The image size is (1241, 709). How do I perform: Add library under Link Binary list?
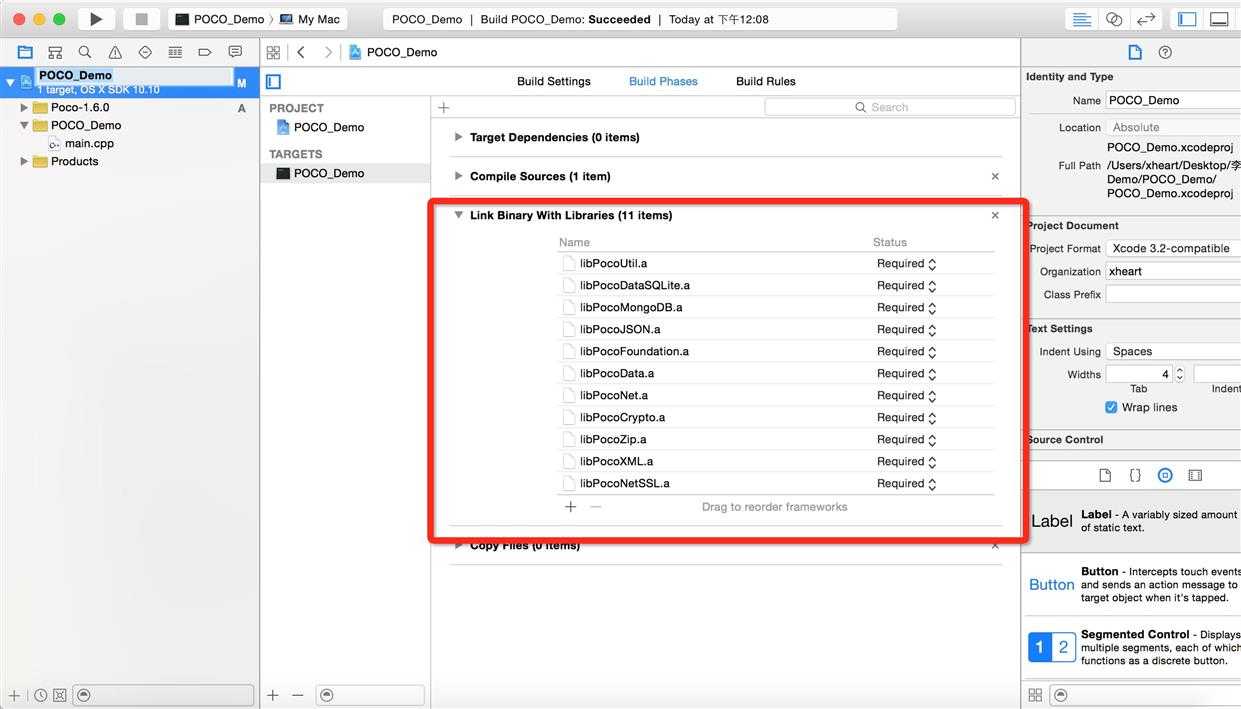pos(571,507)
